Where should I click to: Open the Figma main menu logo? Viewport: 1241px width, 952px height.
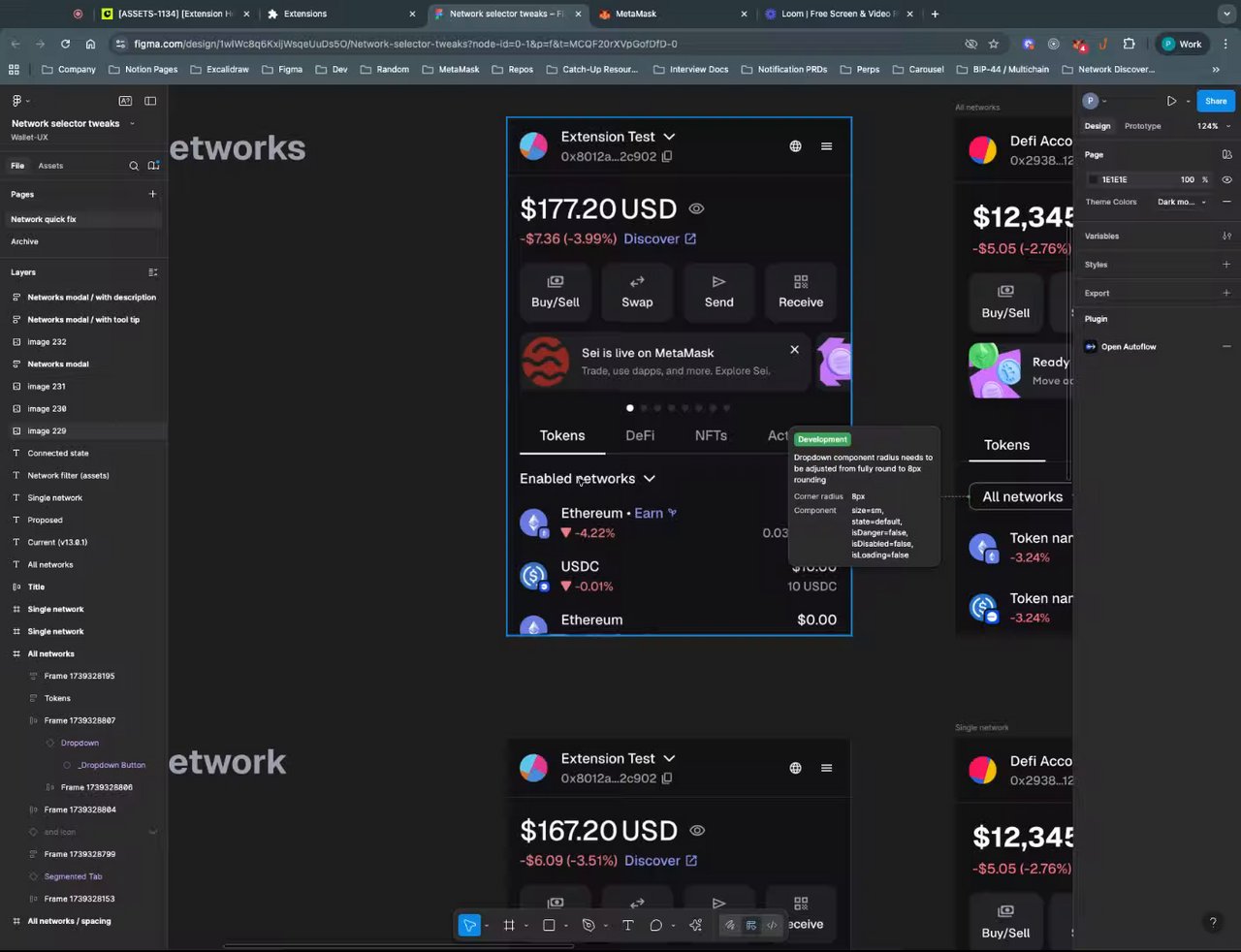point(16,101)
